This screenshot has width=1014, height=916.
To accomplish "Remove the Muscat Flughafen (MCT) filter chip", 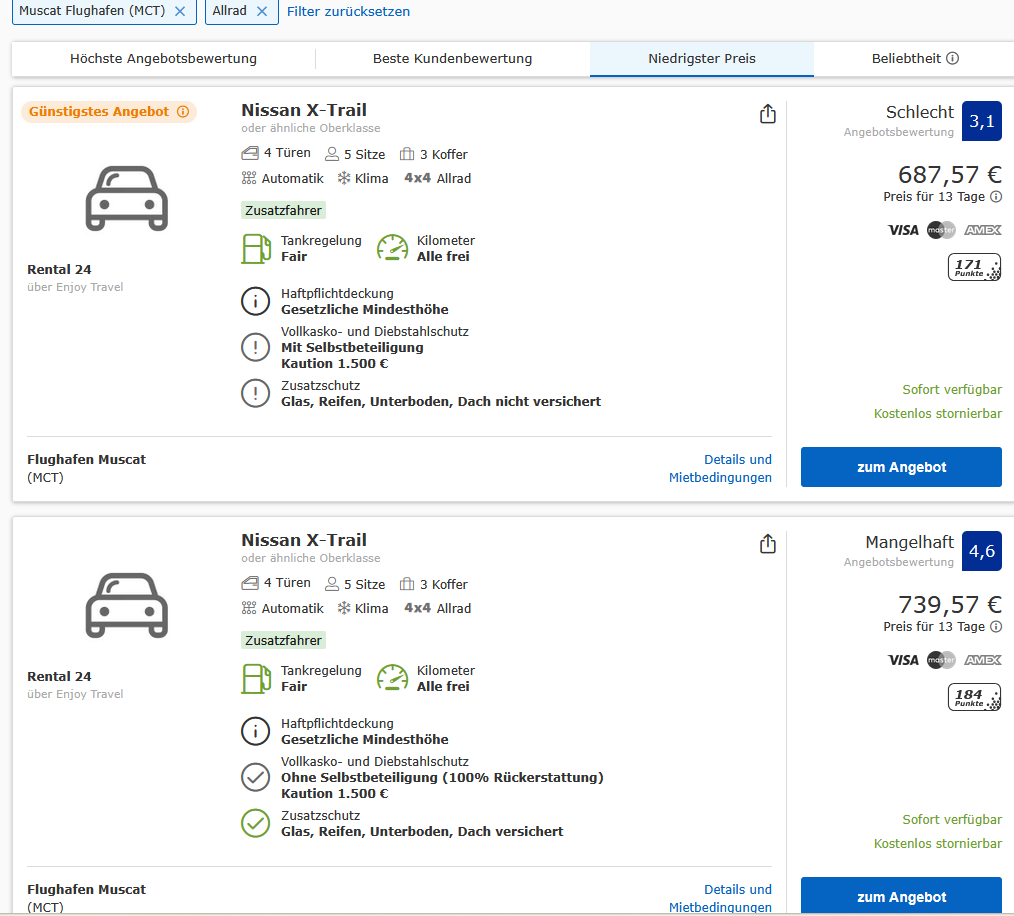I will [x=180, y=11].
